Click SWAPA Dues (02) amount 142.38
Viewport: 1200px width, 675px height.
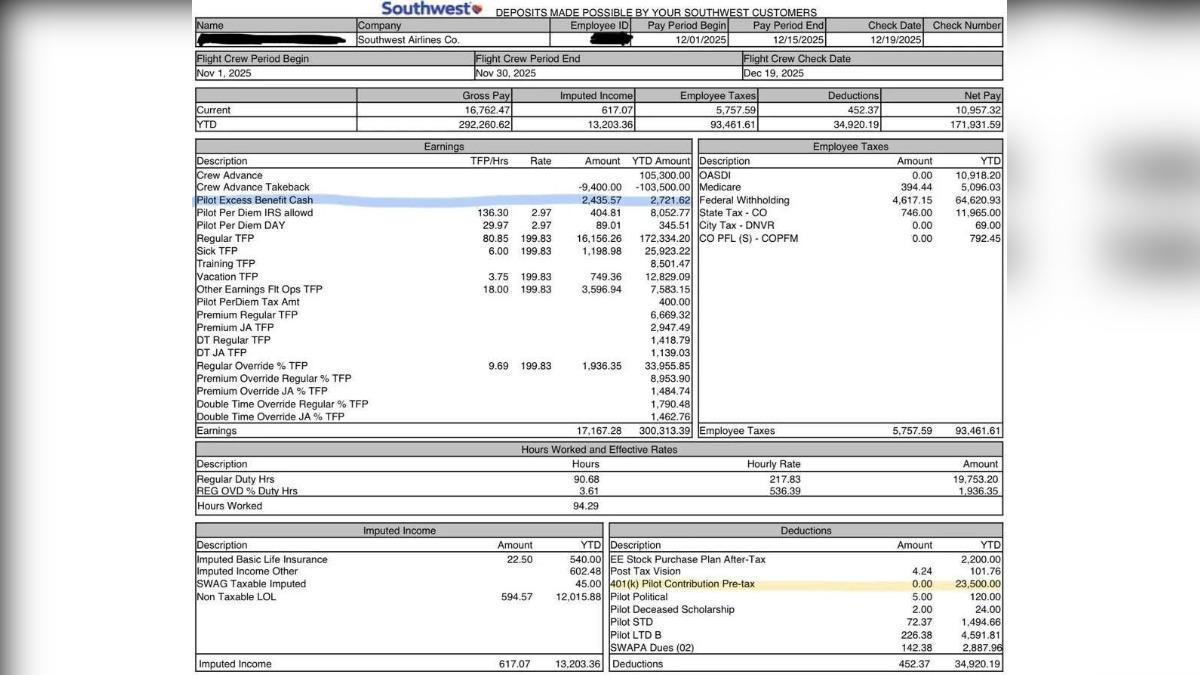tap(917, 648)
